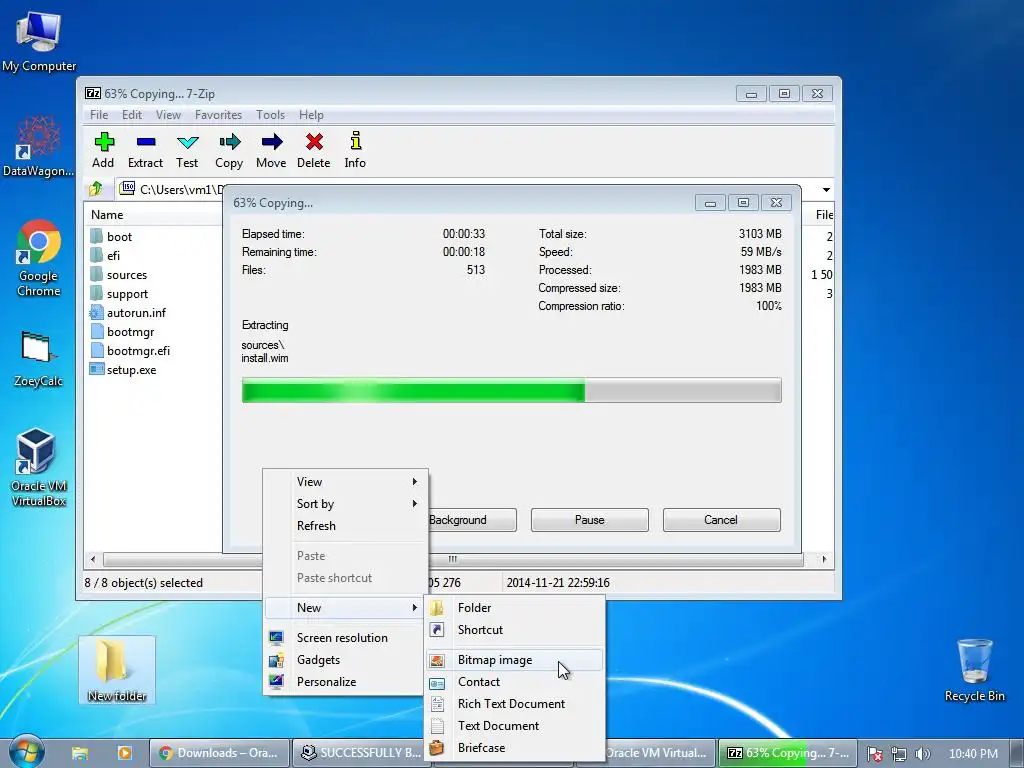Click Oracle VM VirtualBox desktop icon
The height and width of the screenshot is (768, 1024).
coord(39,466)
